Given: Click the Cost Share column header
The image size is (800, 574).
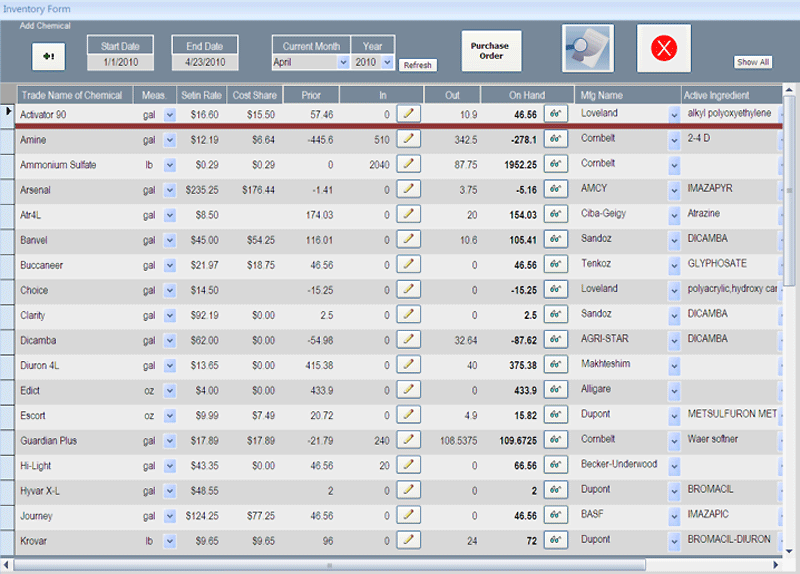Looking at the screenshot, I should [x=255, y=95].
